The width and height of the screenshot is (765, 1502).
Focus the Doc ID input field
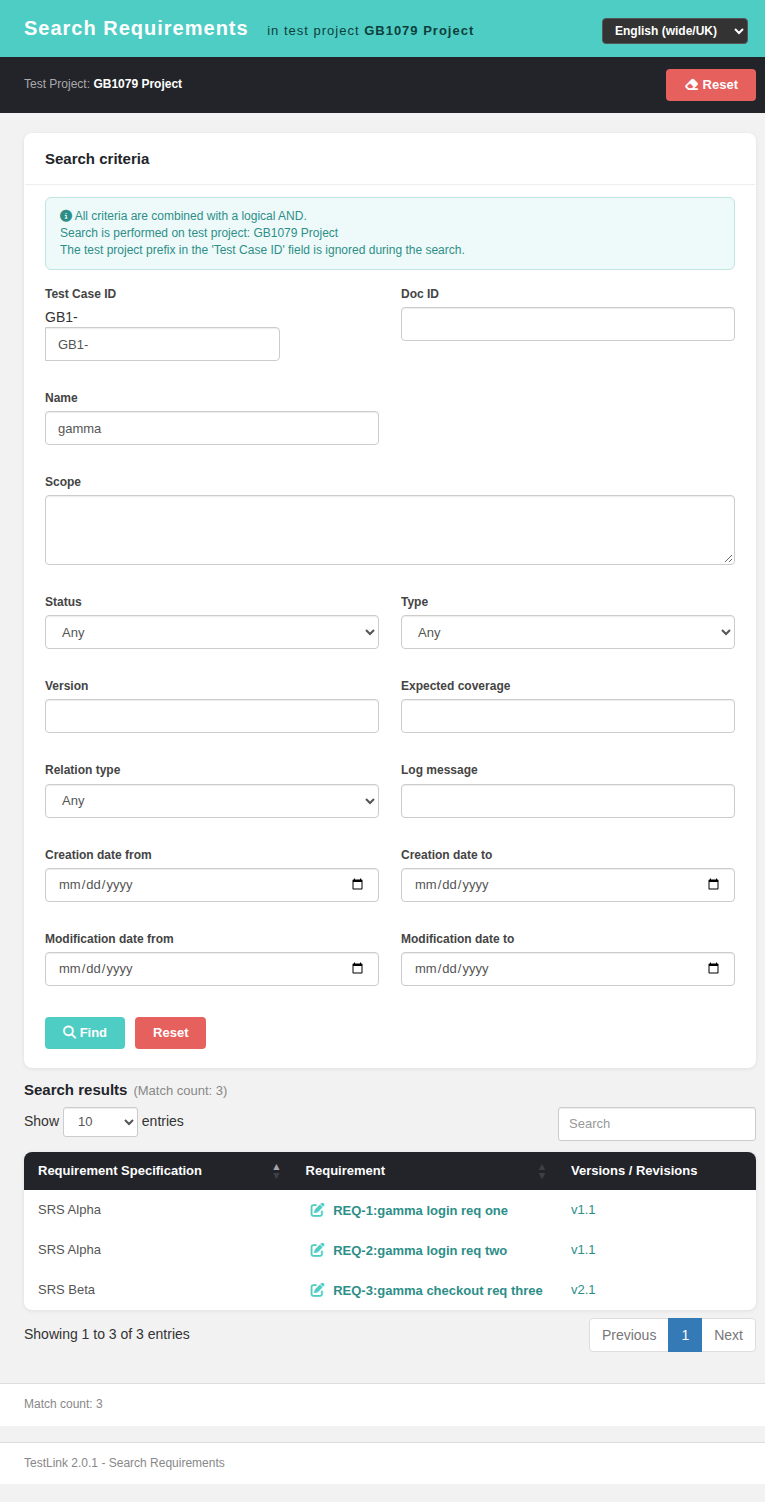tap(568, 324)
